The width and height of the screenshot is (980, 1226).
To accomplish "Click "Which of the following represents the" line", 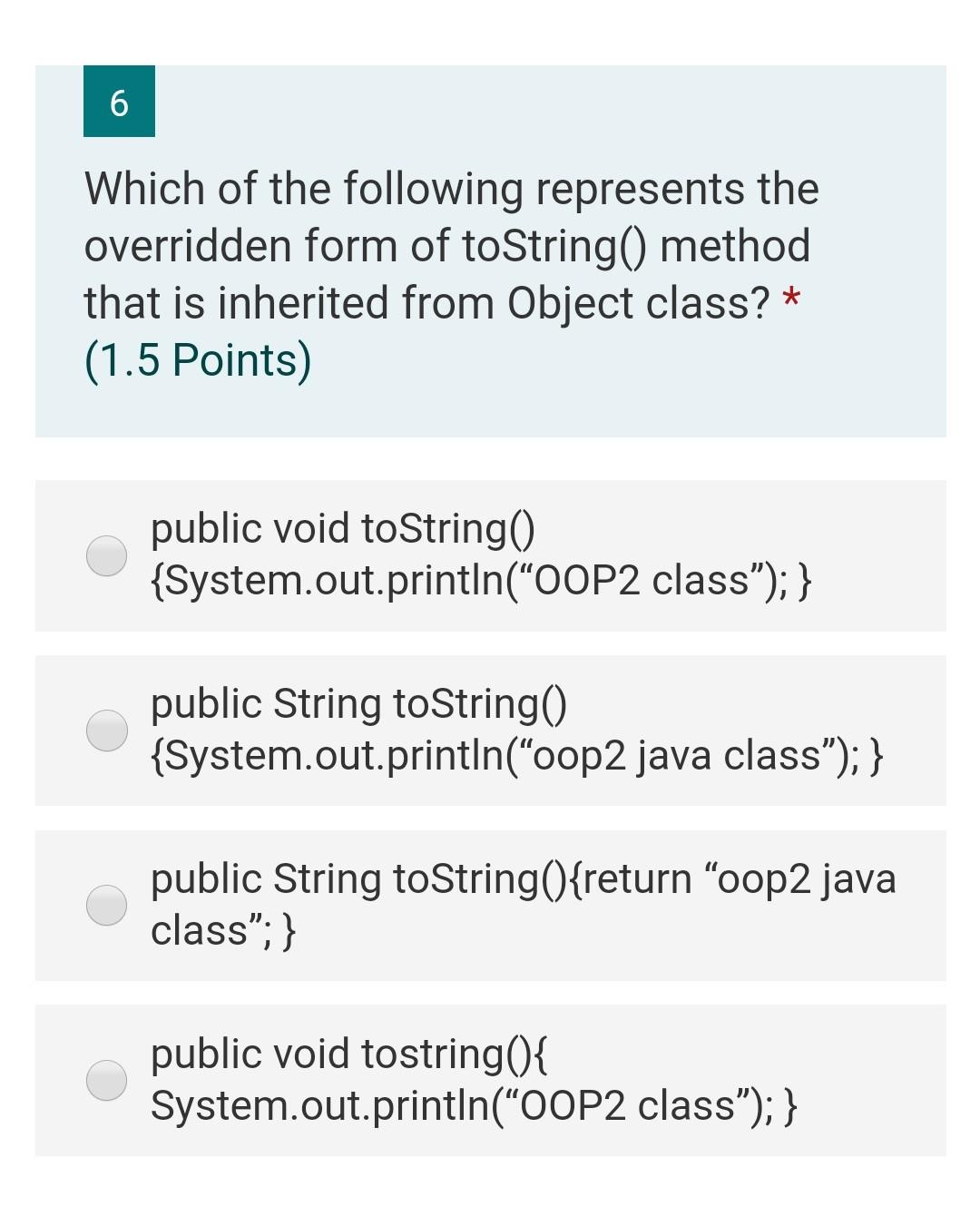I will pyautogui.click(x=452, y=190).
